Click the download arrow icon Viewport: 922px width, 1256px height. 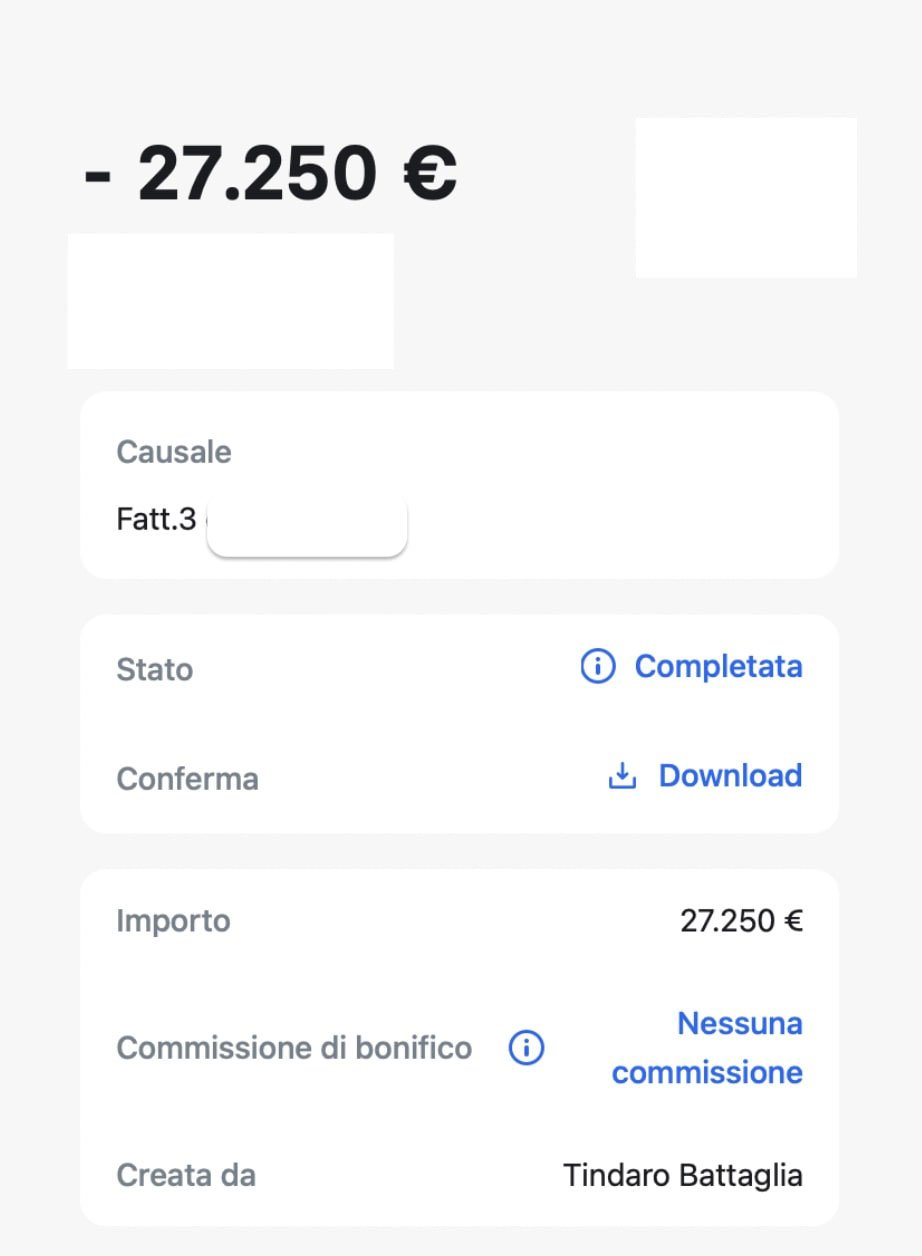[x=622, y=776]
